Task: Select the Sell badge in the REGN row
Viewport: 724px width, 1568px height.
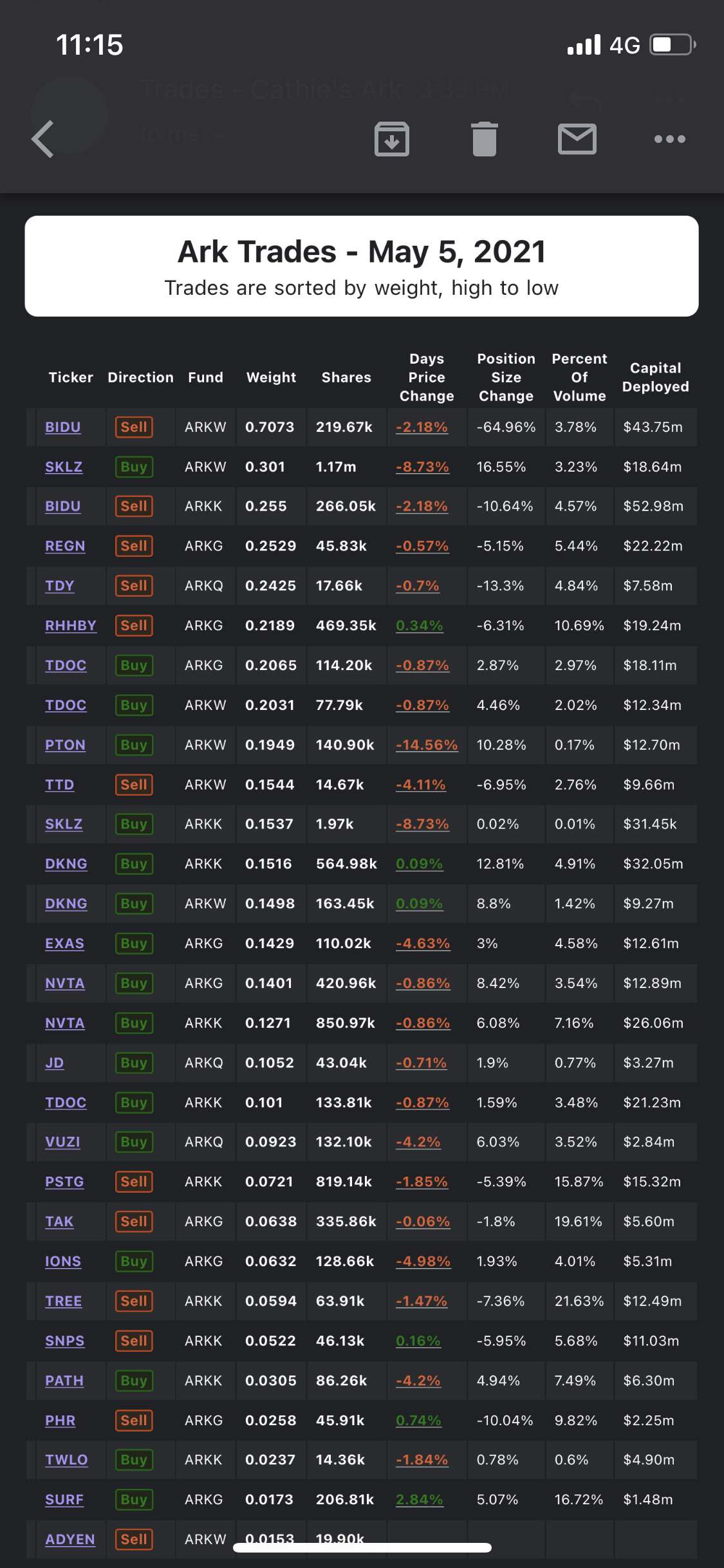Action: coord(134,546)
